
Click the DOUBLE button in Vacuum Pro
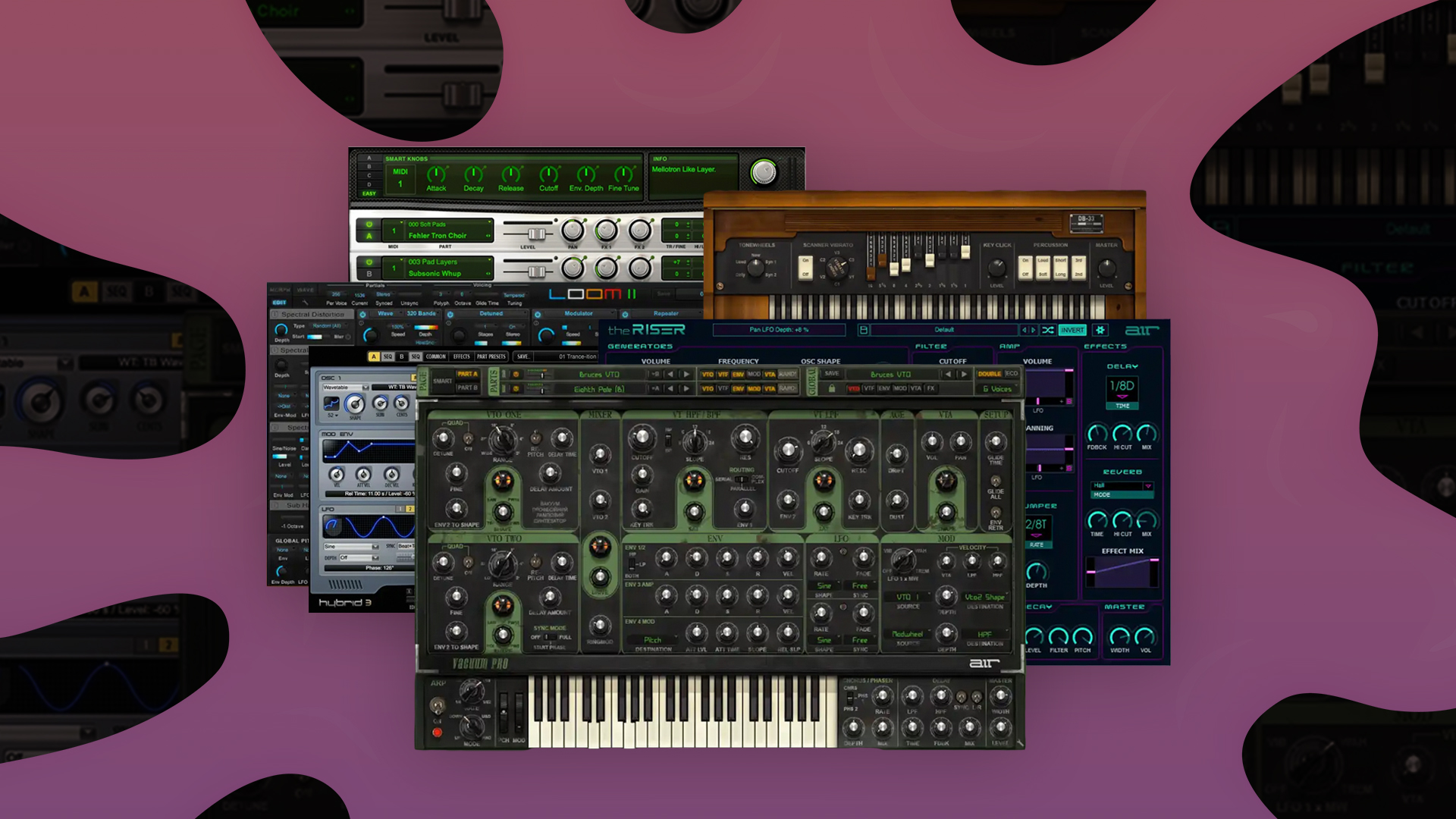(x=989, y=374)
